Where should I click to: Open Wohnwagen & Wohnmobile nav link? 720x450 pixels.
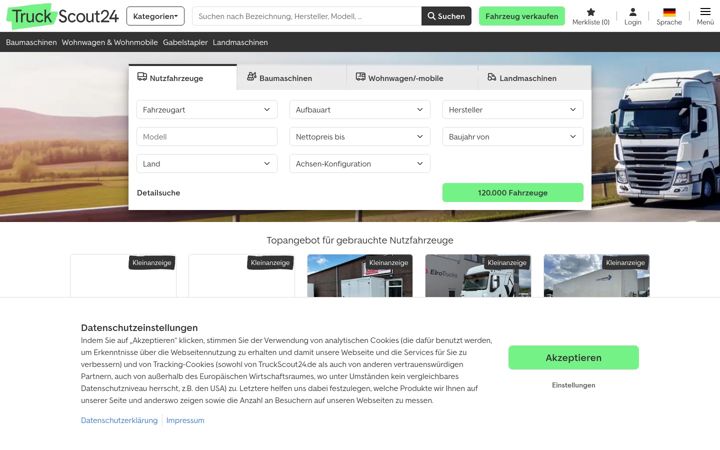tap(110, 42)
